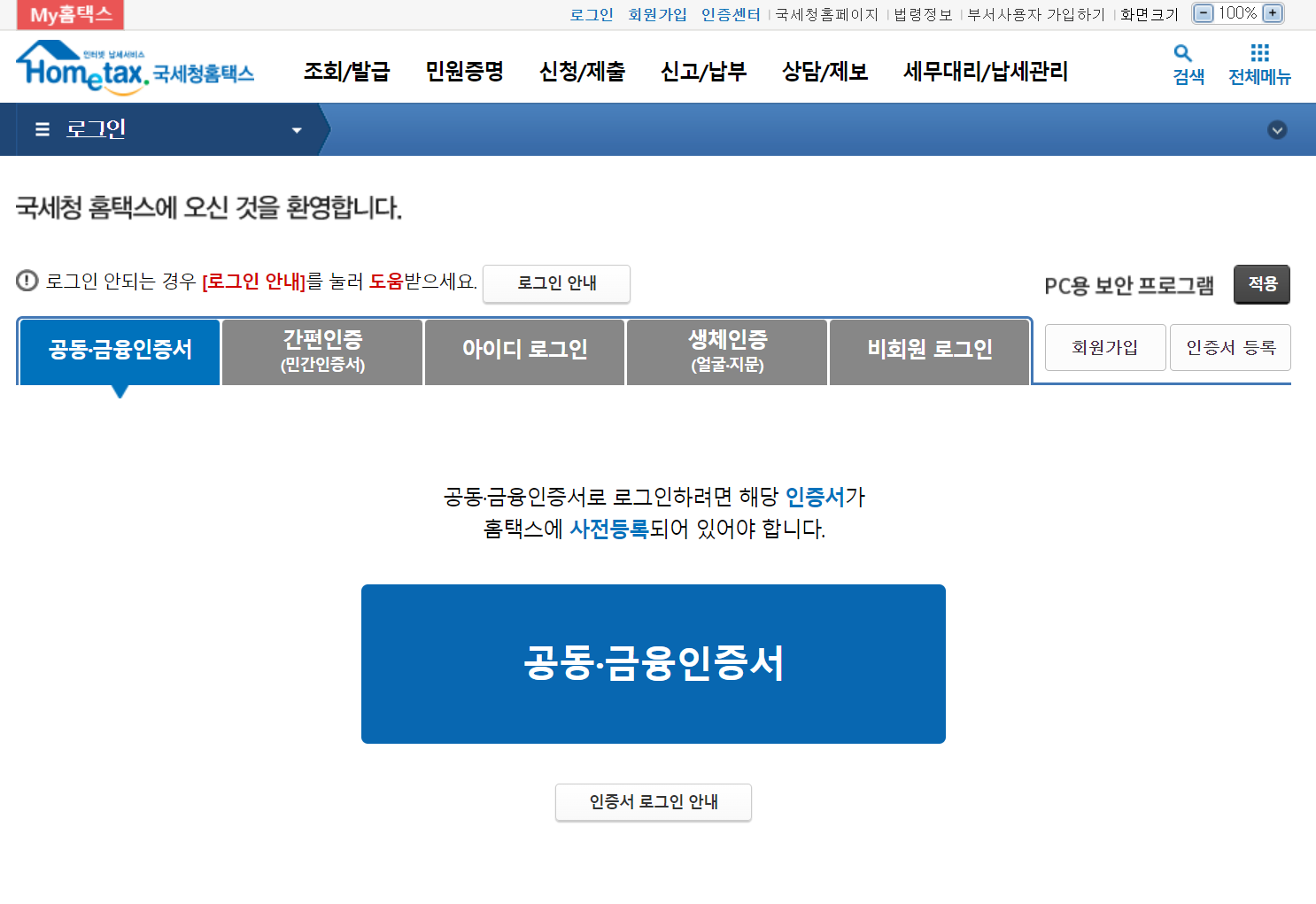Open the 법령정보 link
This screenshot has width=1316, height=904.
coord(923,14)
